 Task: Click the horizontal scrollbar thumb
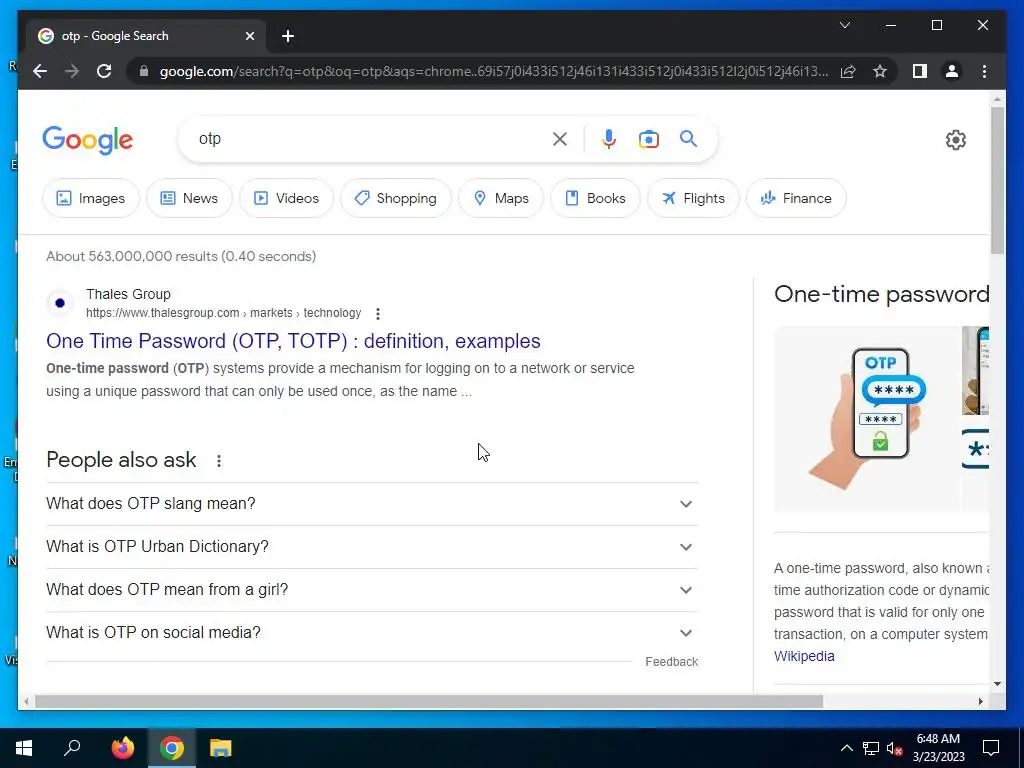pos(429,701)
